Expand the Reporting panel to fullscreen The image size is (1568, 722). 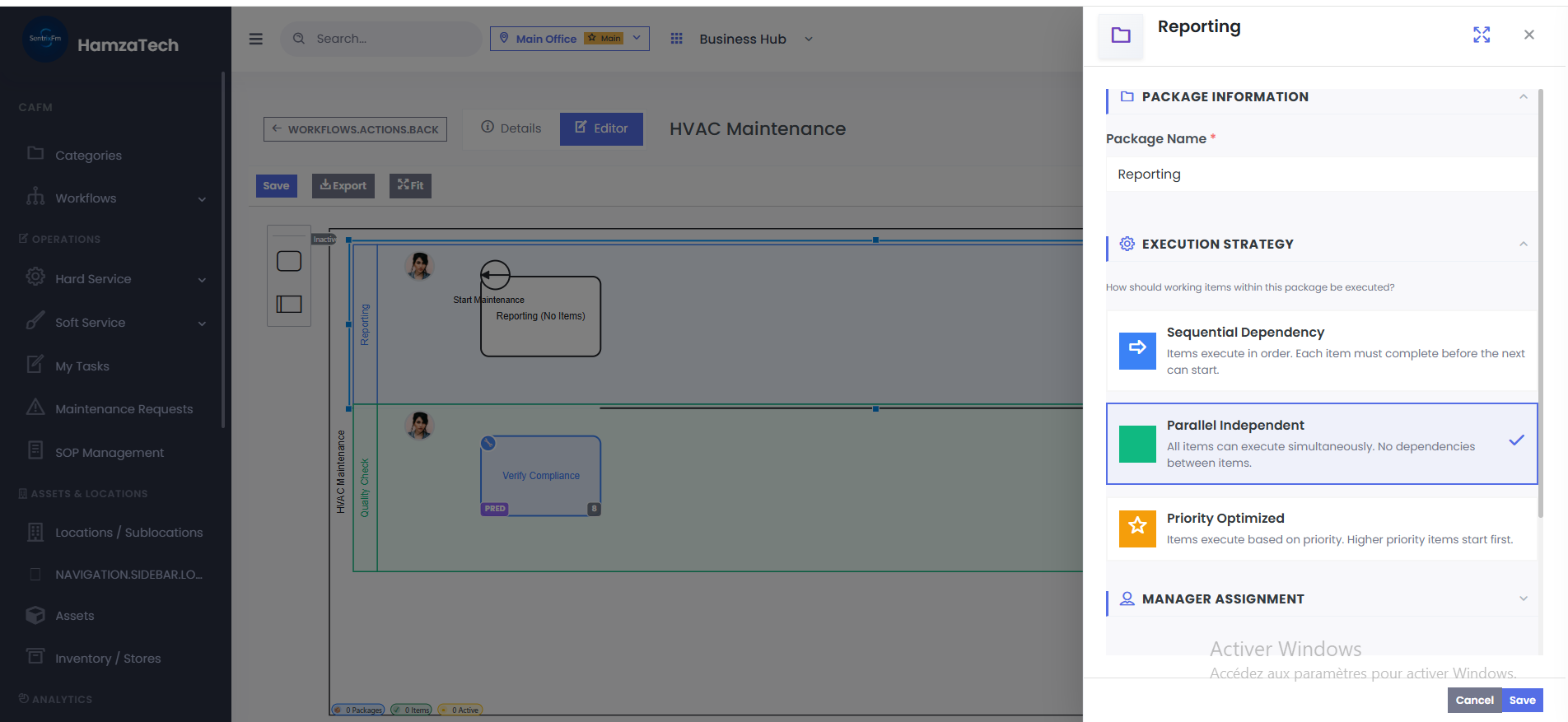pyautogui.click(x=1481, y=35)
